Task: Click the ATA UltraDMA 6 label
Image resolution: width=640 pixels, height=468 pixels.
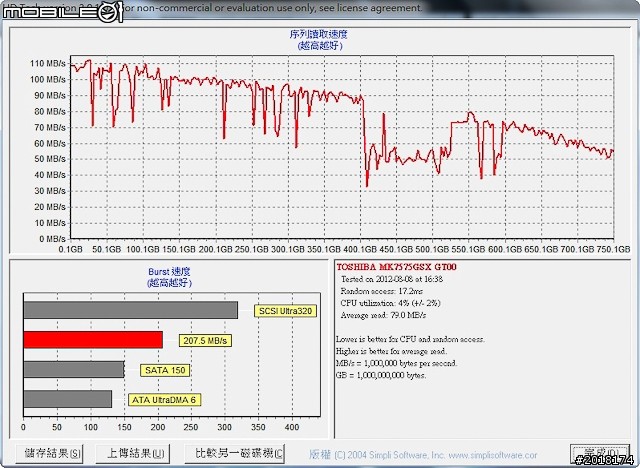Action: click(x=166, y=400)
